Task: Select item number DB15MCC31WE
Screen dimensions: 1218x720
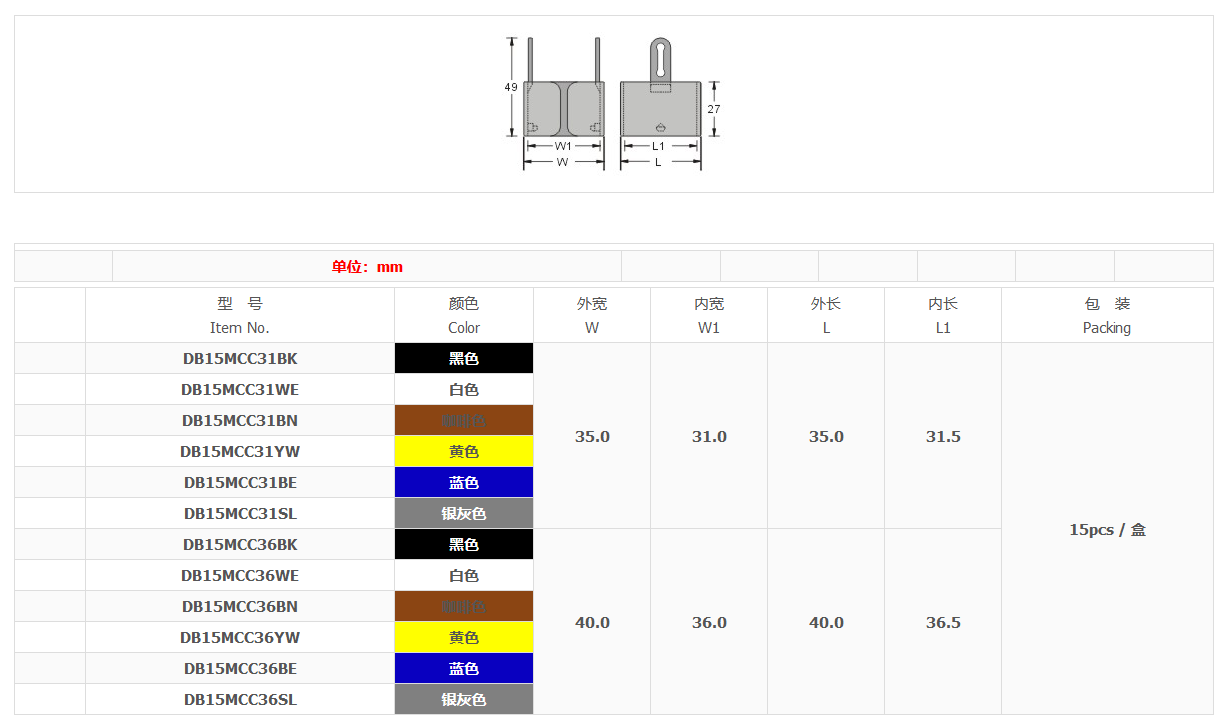Action: click(240, 389)
